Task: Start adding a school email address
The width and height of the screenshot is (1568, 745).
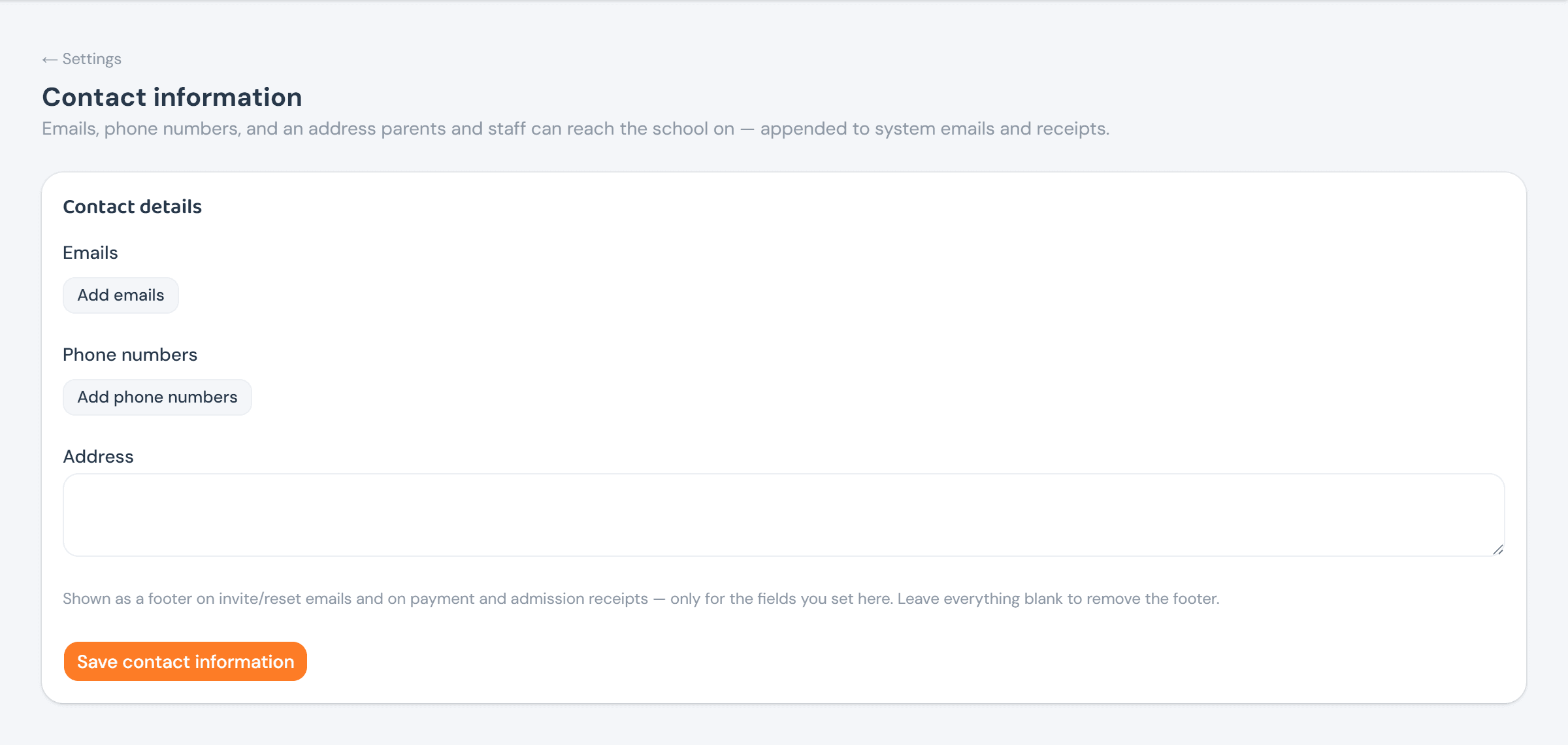Action: tap(121, 295)
